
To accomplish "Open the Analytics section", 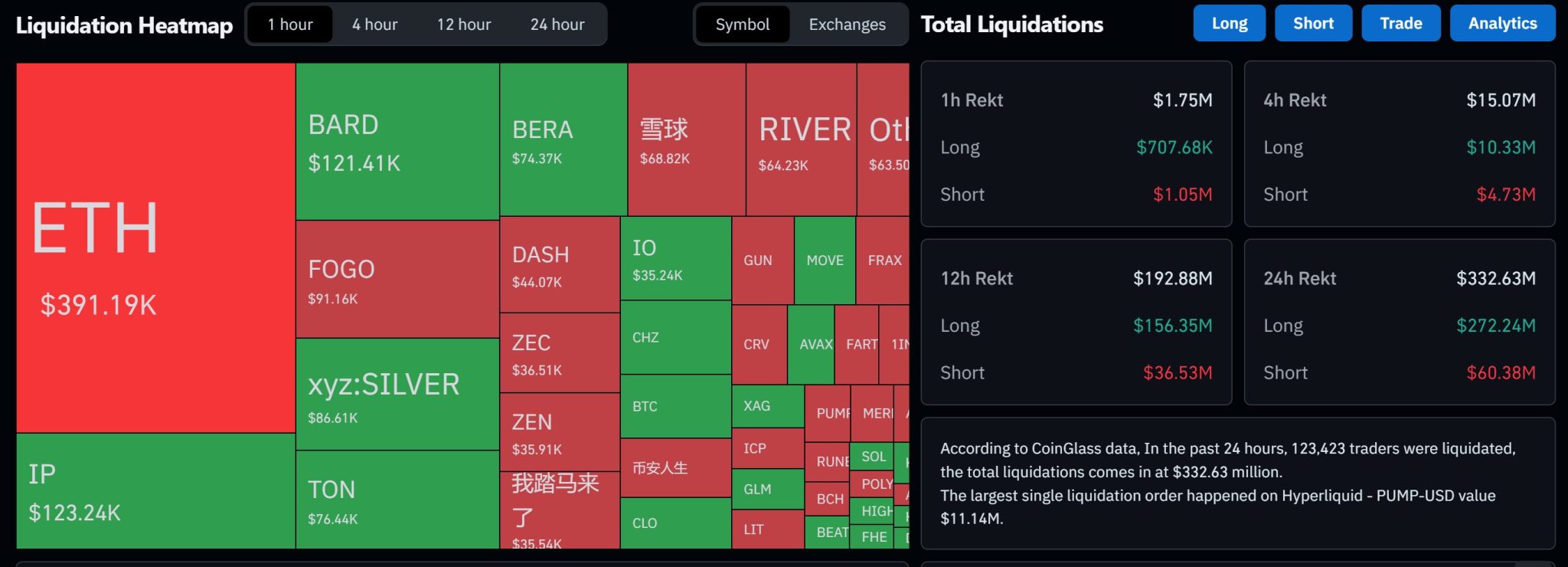I will pyautogui.click(x=1501, y=23).
